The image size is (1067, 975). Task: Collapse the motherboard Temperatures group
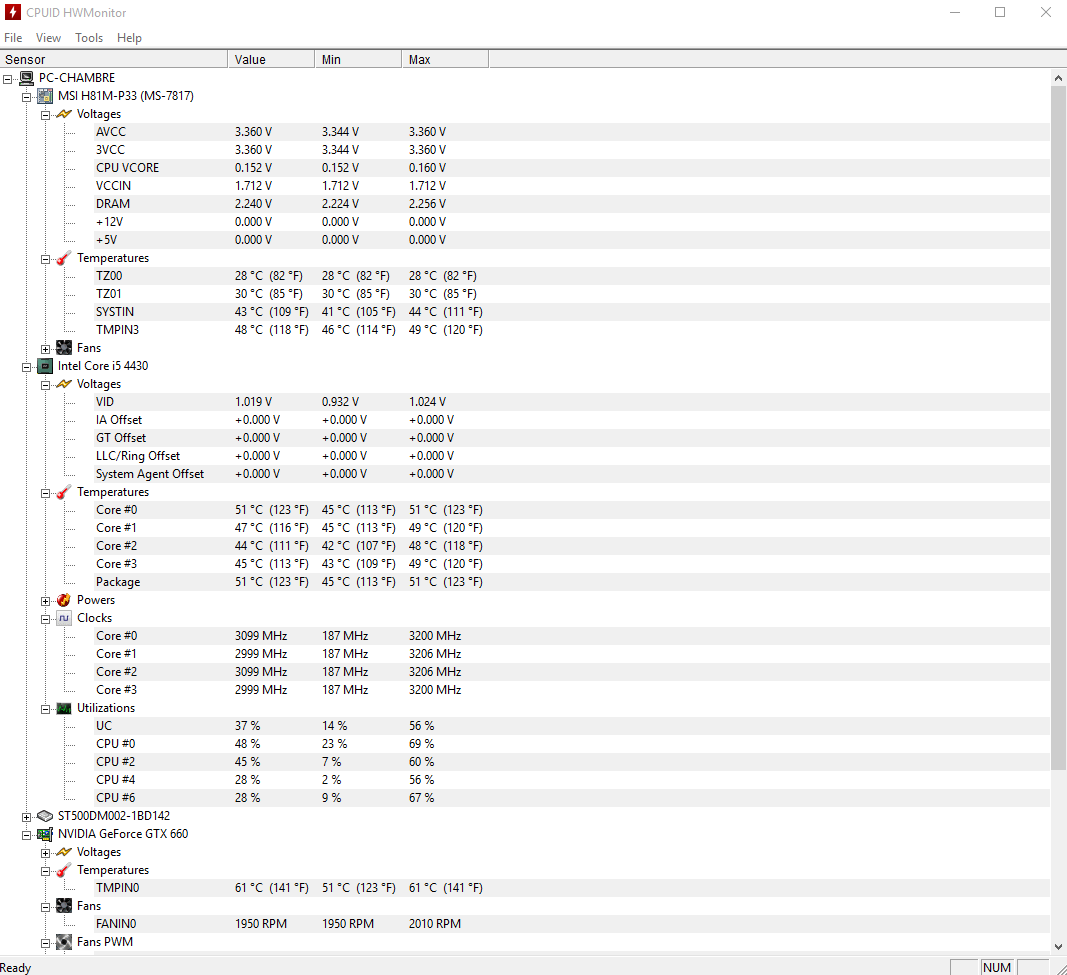coord(46,259)
